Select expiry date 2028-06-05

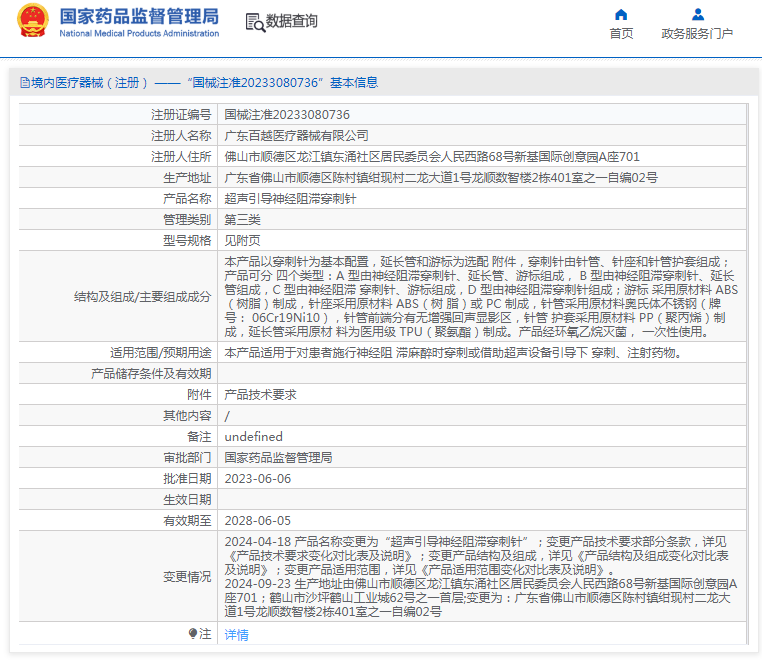258,521
